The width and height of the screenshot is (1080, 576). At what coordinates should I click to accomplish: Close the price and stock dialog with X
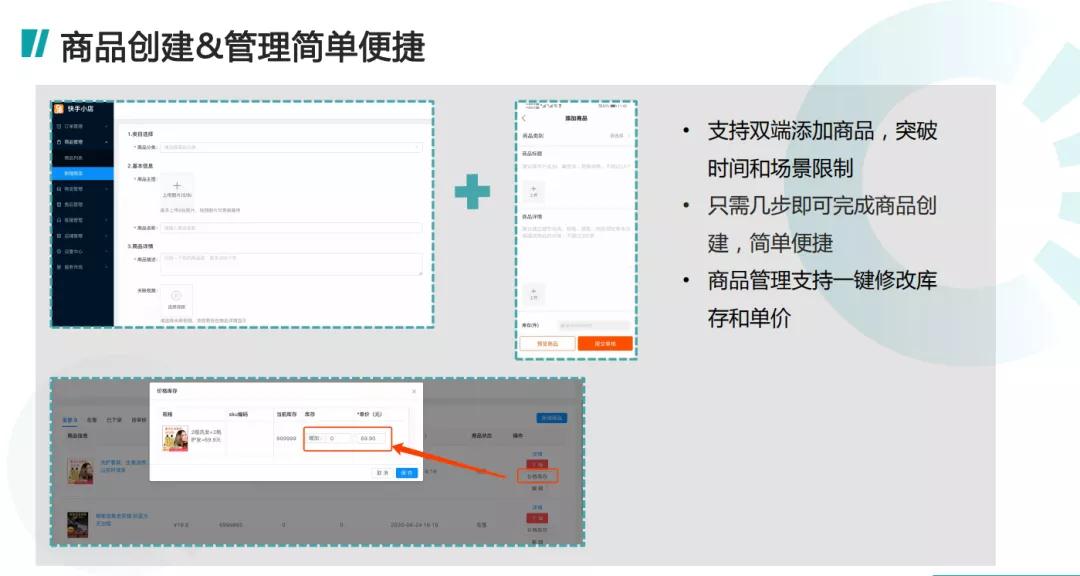click(x=414, y=391)
